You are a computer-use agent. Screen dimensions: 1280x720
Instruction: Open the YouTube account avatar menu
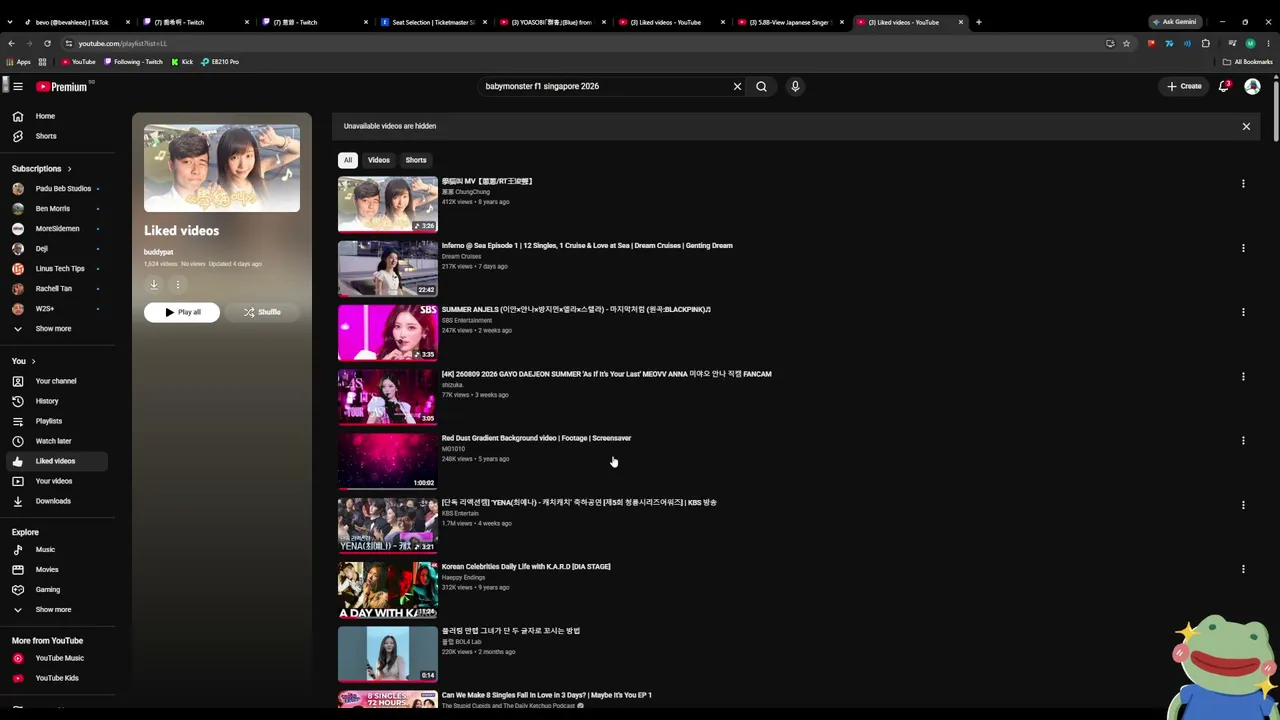click(x=1252, y=87)
